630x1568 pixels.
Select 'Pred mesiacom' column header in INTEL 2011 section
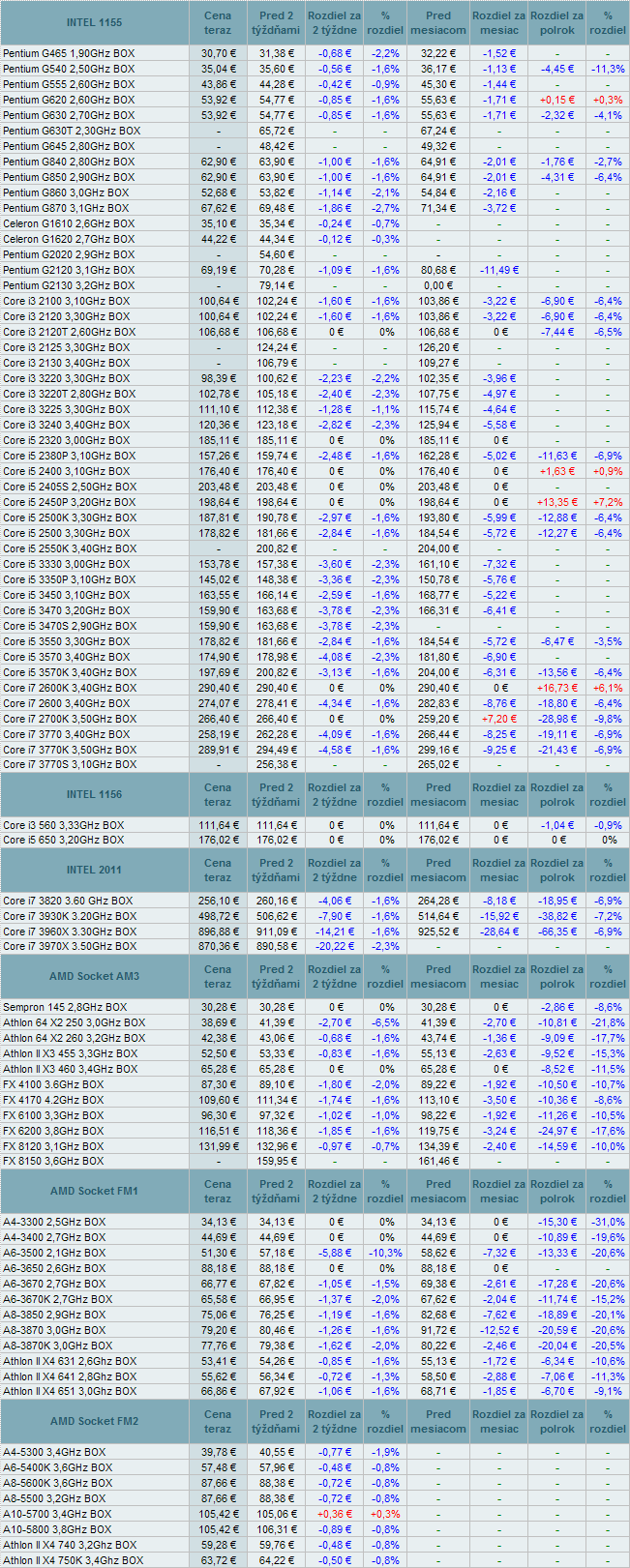438,870
